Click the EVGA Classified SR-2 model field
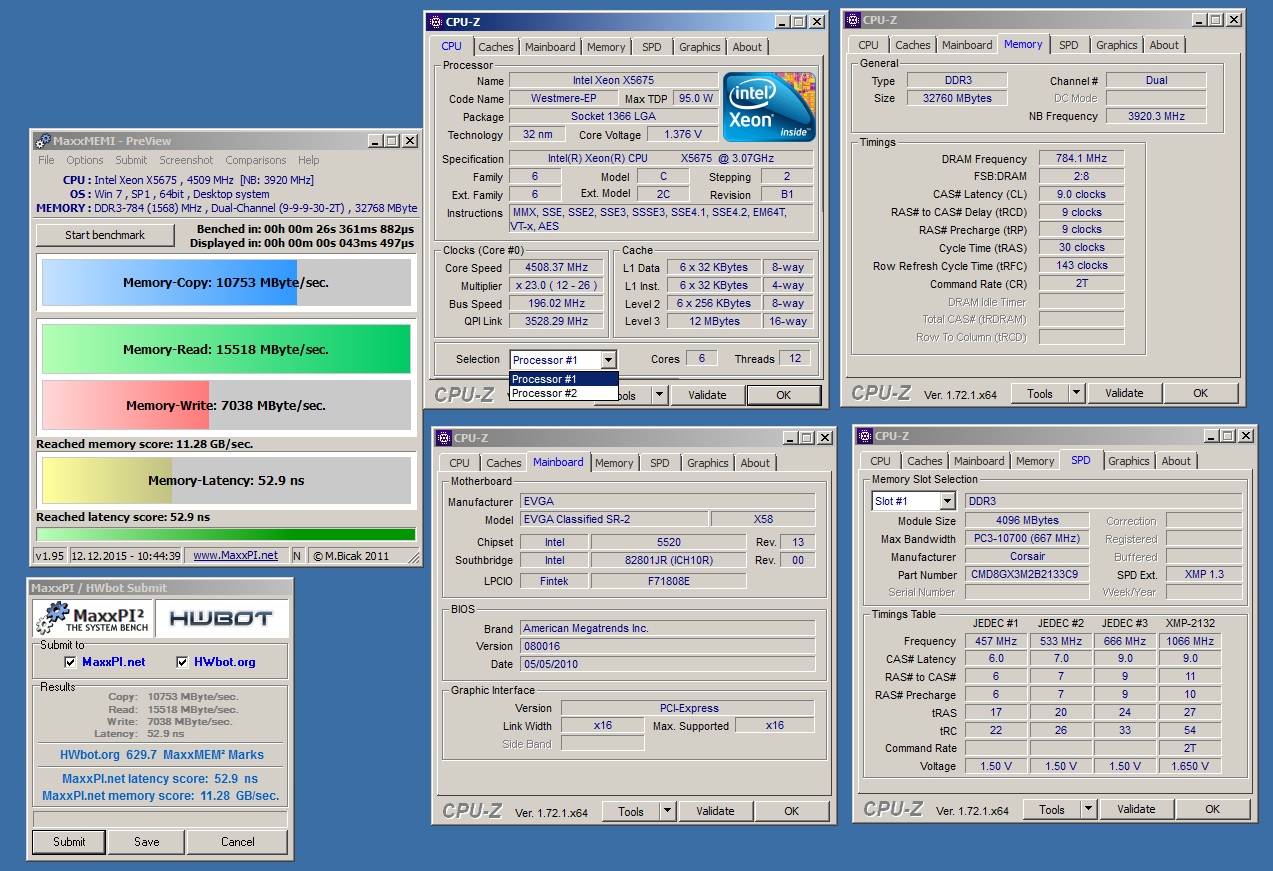 [613, 519]
